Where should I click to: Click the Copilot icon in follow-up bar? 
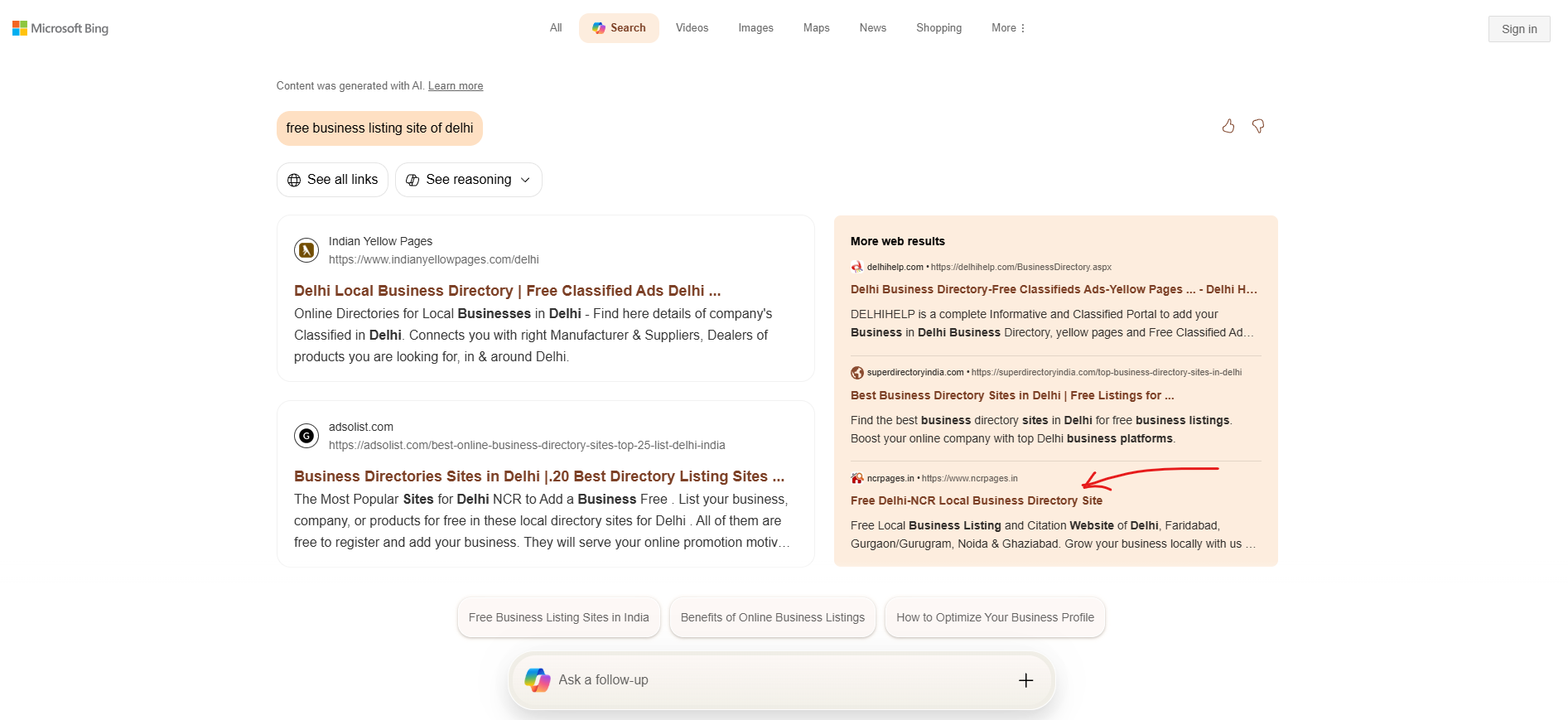pyautogui.click(x=538, y=680)
